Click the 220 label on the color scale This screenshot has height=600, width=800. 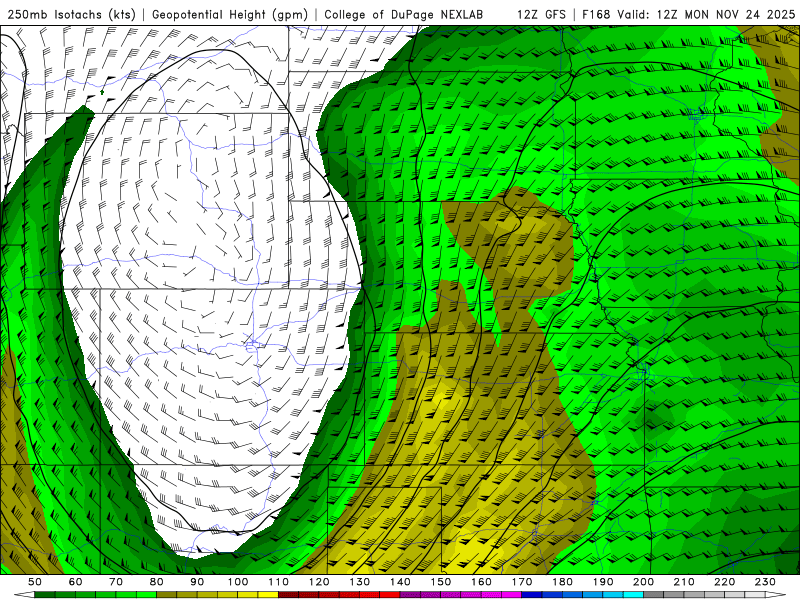click(x=725, y=582)
